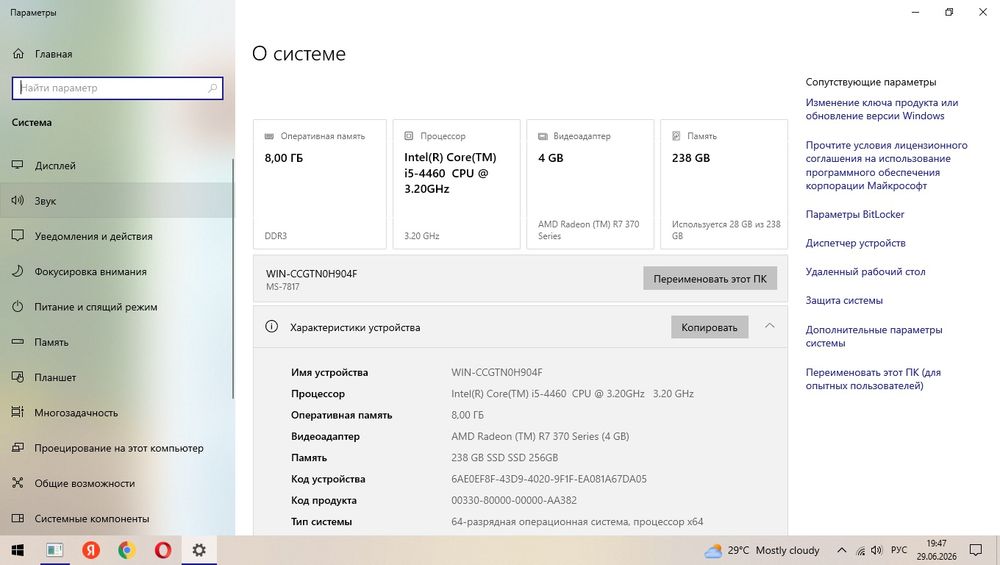Image resolution: width=1000 pixels, height=565 pixels.
Task: Open Переименовать этот ПК для опытных link
Action: pyautogui.click(x=872, y=379)
